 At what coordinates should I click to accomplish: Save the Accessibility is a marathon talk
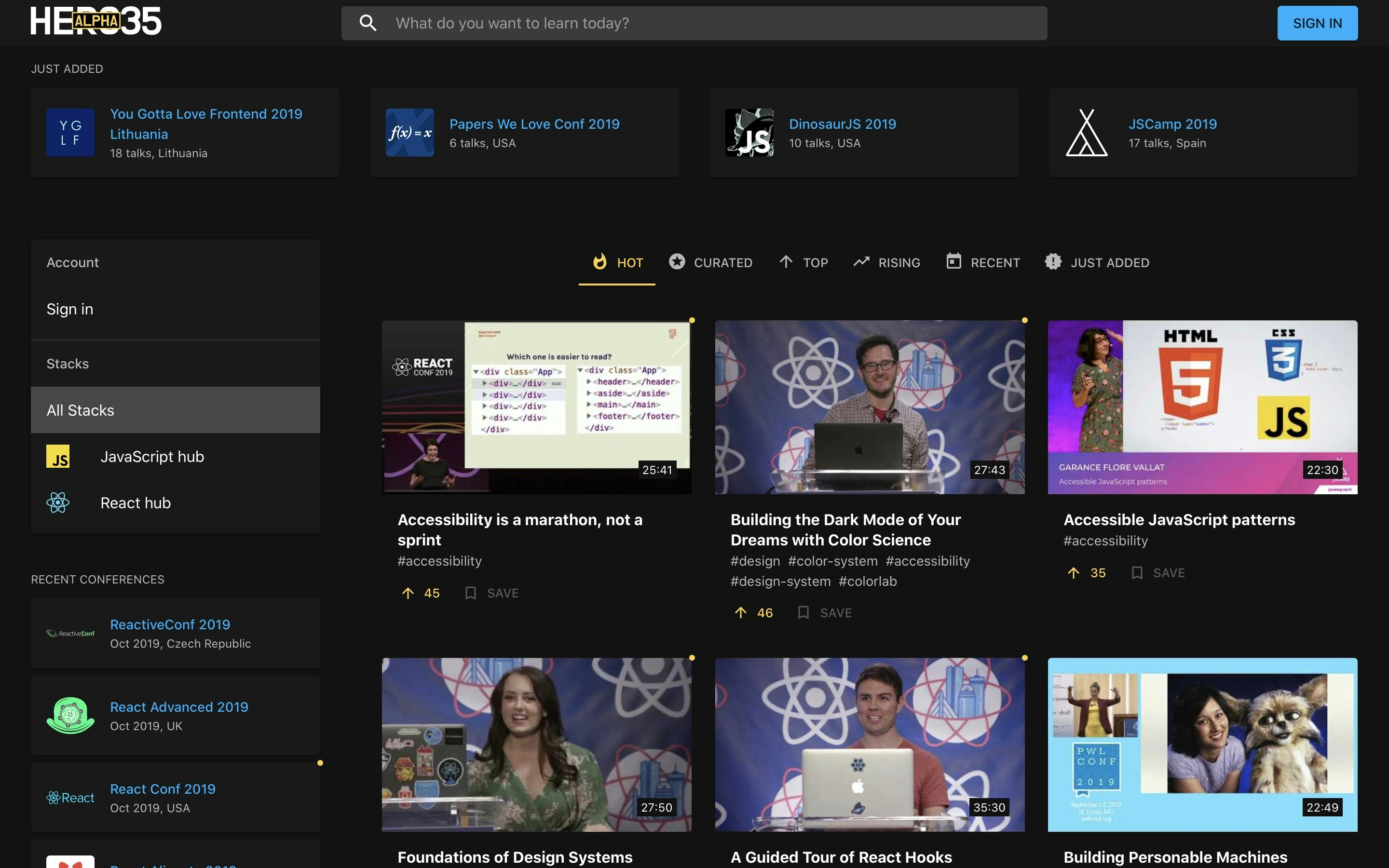point(492,593)
